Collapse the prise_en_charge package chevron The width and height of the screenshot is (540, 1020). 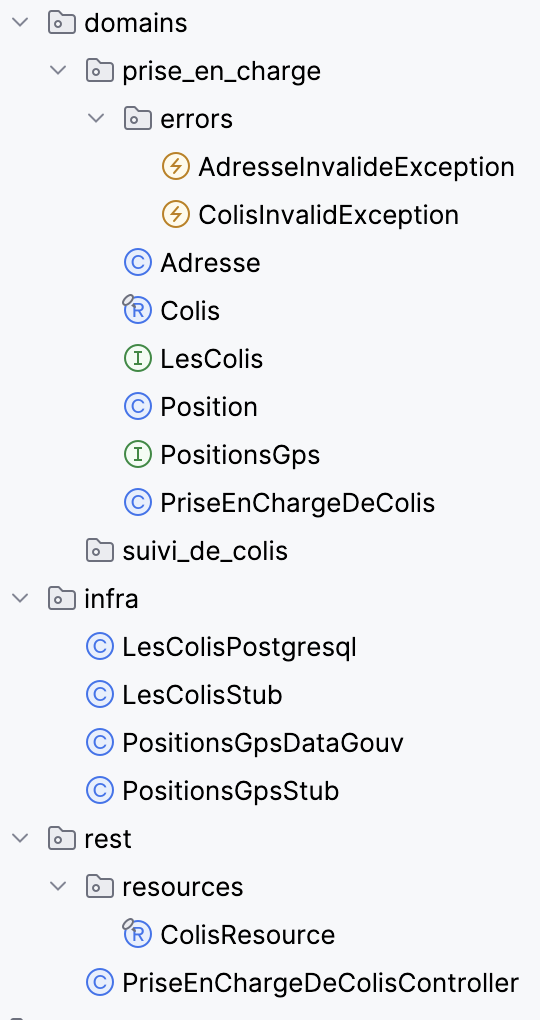(x=59, y=70)
